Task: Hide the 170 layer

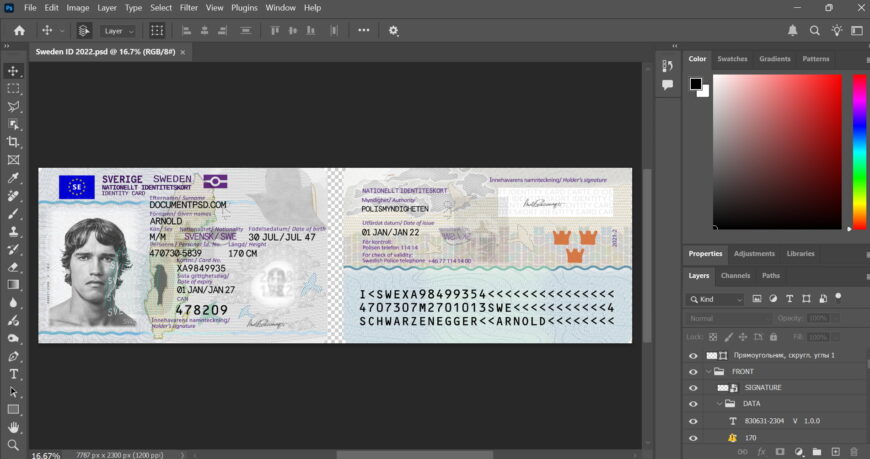Action: [x=693, y=438]
